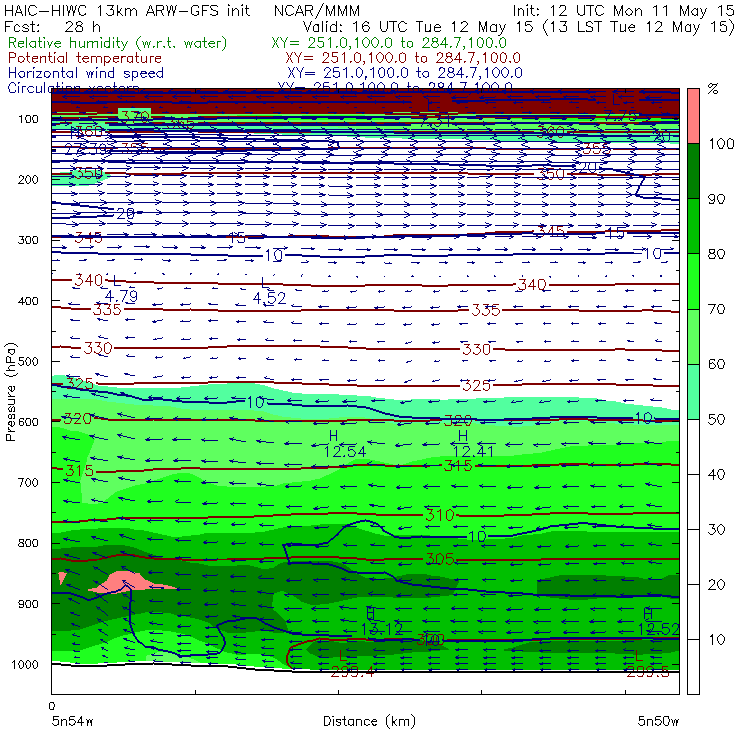The image size is (740, 740).
Task: Click the '90' colorbar tick label
Action: click(x=716, y=199)
